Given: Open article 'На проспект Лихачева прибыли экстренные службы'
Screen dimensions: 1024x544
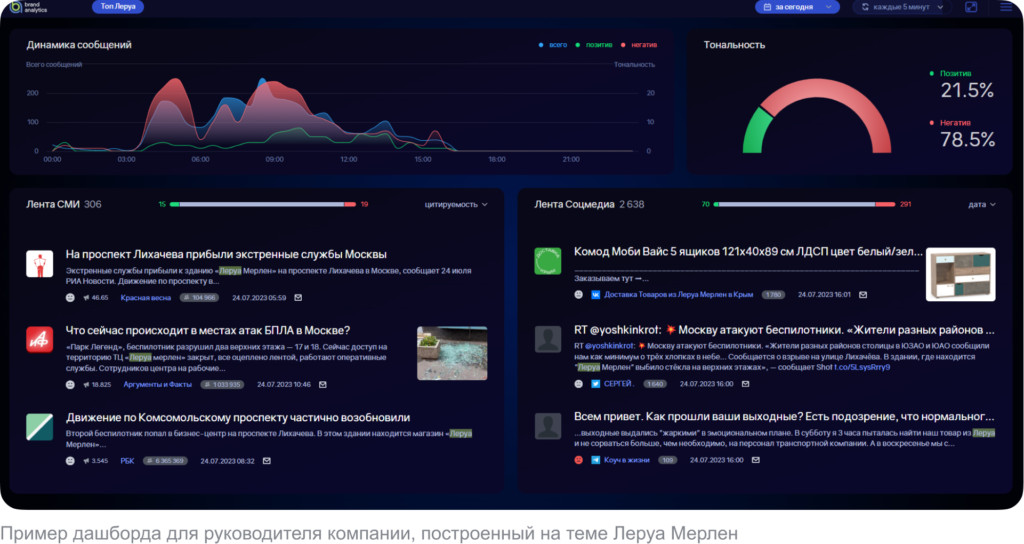Looking at the screenshot, I should pyautogui.click(x=226, y=254).
